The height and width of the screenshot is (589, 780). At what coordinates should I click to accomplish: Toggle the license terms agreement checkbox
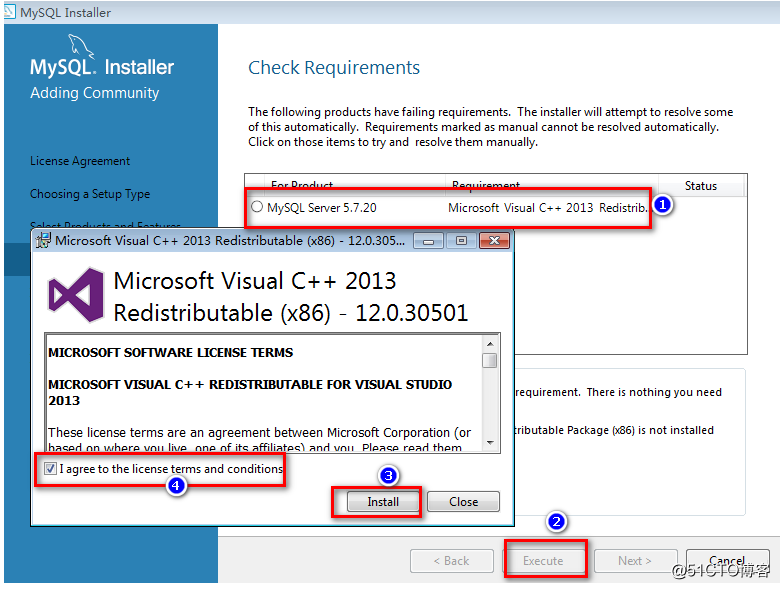coord(50,468)
